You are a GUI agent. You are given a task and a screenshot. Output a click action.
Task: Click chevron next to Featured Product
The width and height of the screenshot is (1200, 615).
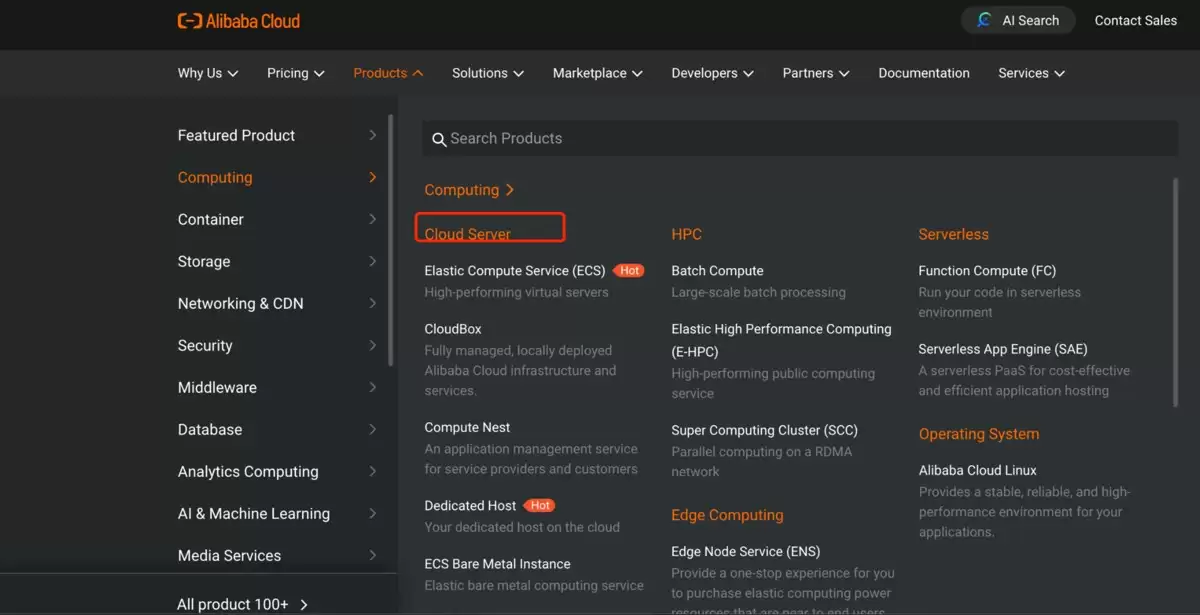[373, 135]
